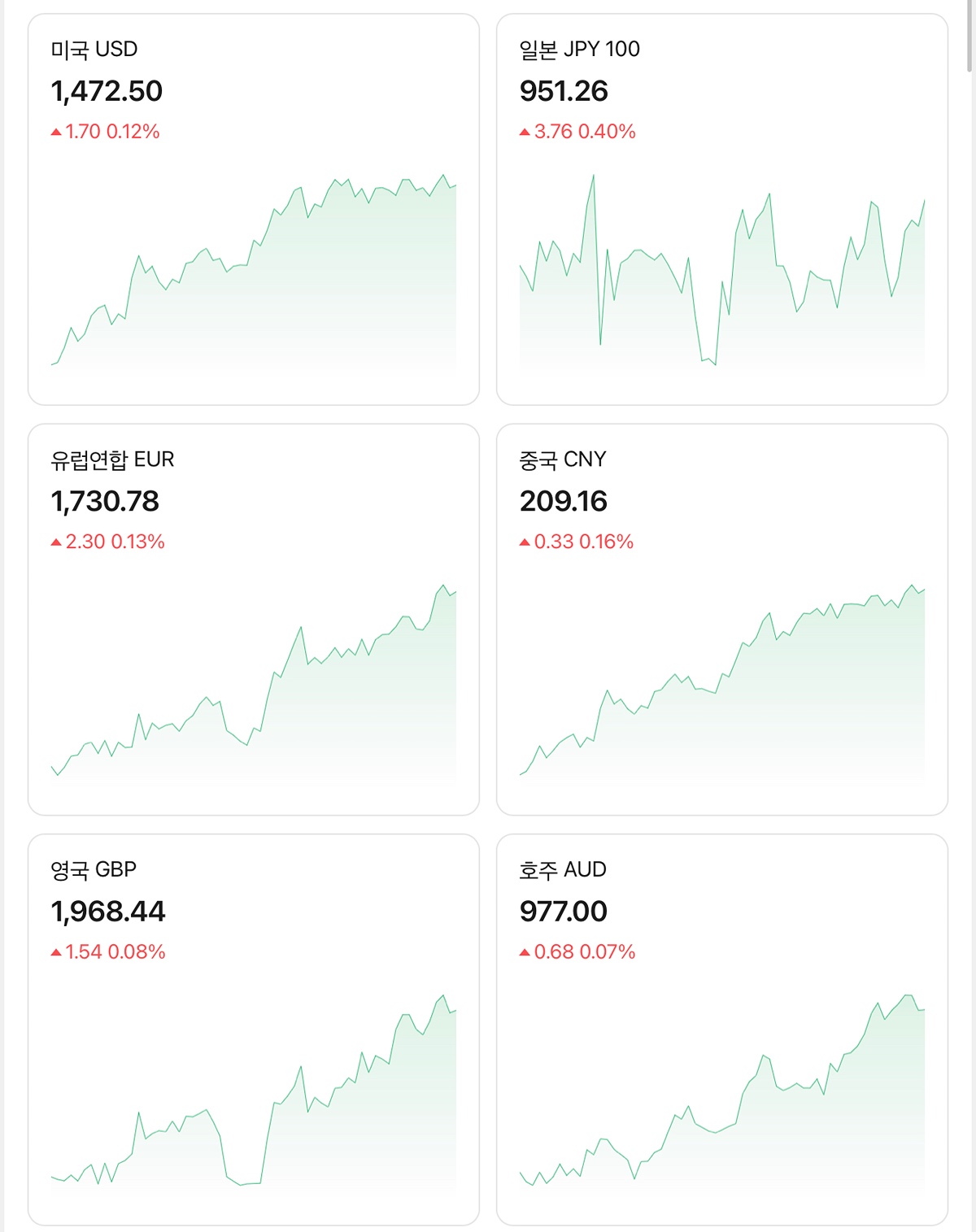This screenshot has width=976, height=1232.
Task: Open the 호주 AUD title
Action: pyautogui.click(x=562, y=870)
